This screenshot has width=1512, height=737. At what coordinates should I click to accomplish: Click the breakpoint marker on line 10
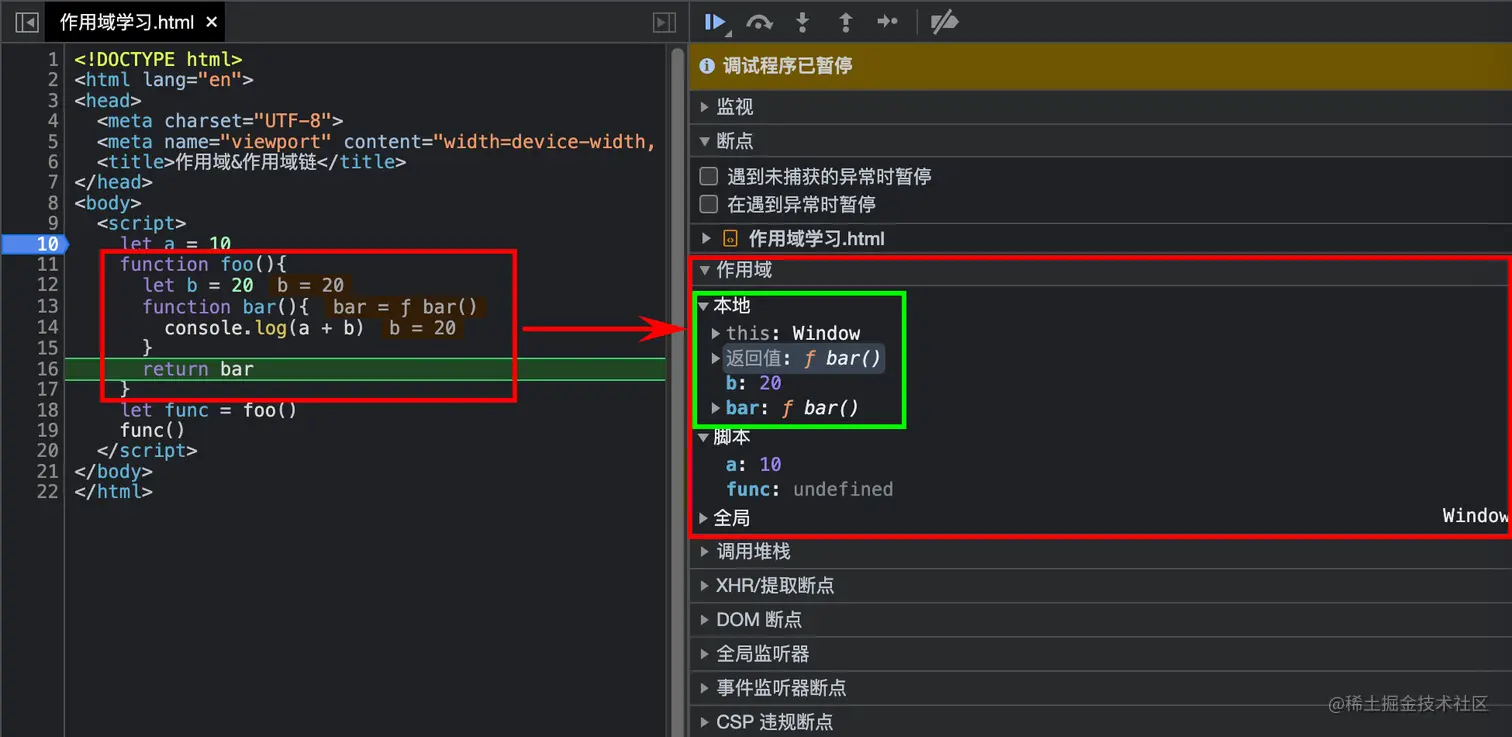[x=33, y=244]
